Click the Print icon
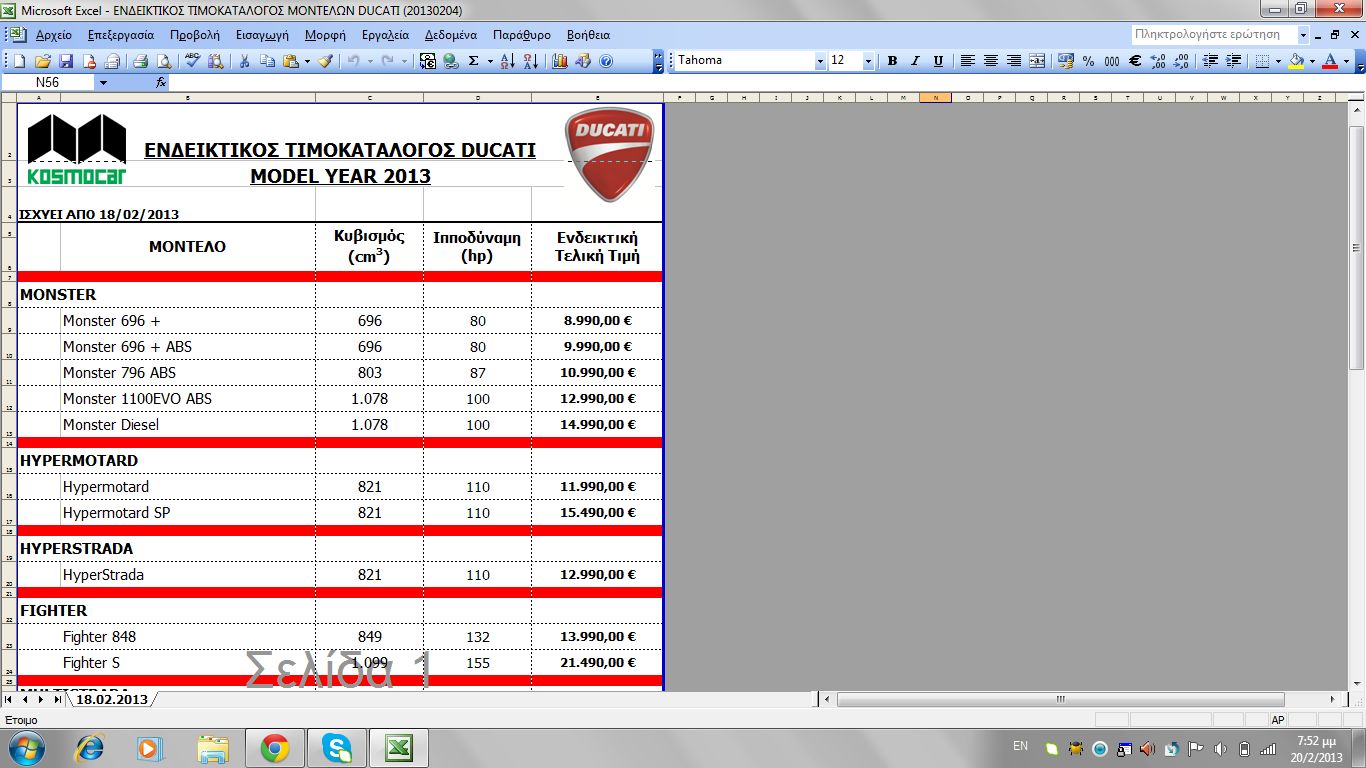 pyautogui.click(x=140, y=61)
